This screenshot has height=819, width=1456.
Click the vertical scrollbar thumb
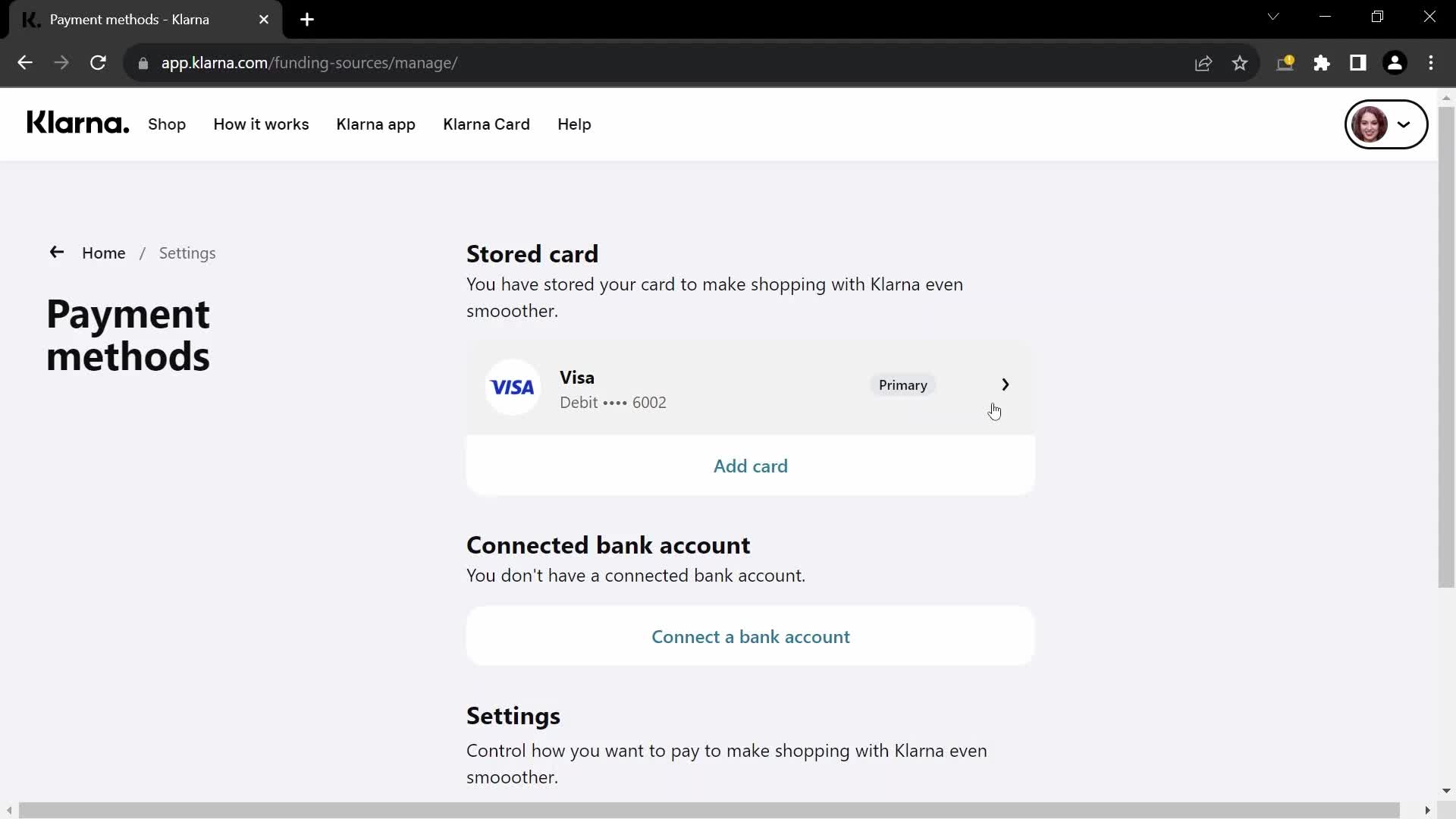click(x=1446, y=347)
